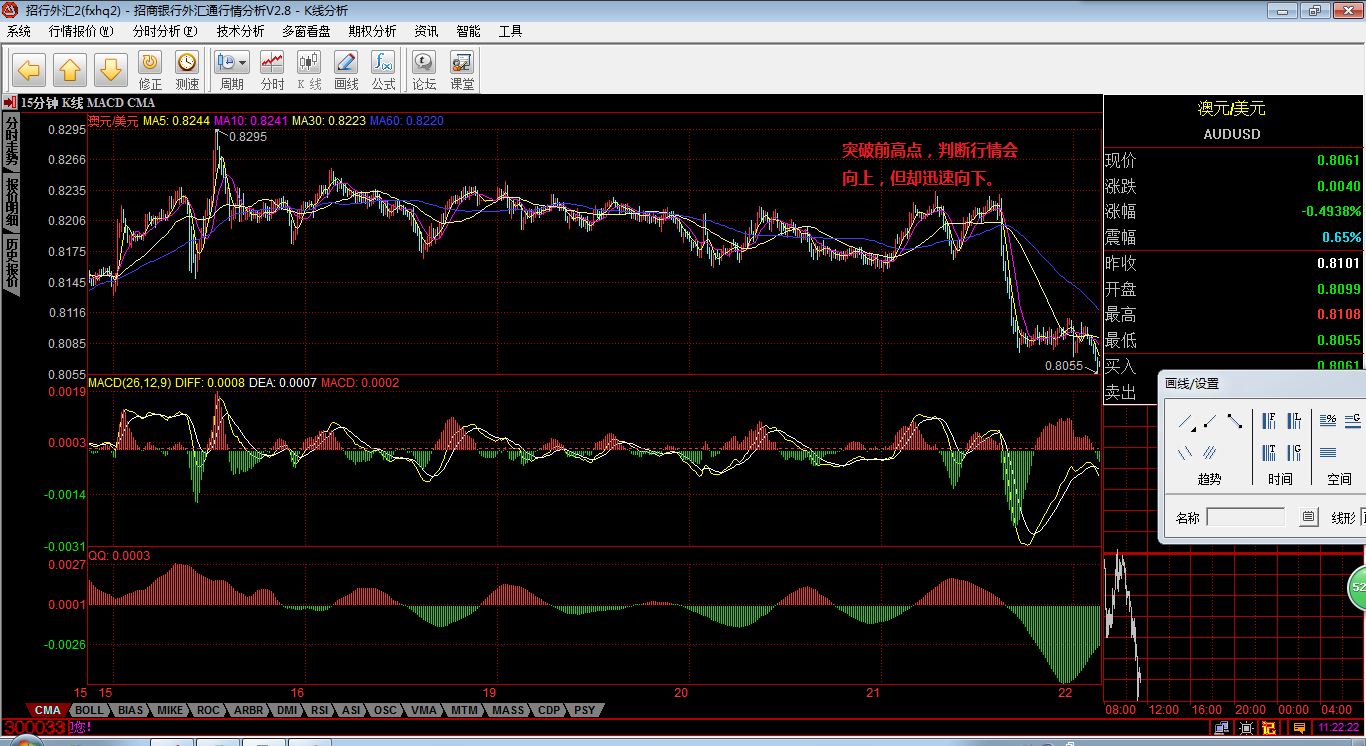
Task: Switch to the VMA indicator tab
Action: pos(424,710)
